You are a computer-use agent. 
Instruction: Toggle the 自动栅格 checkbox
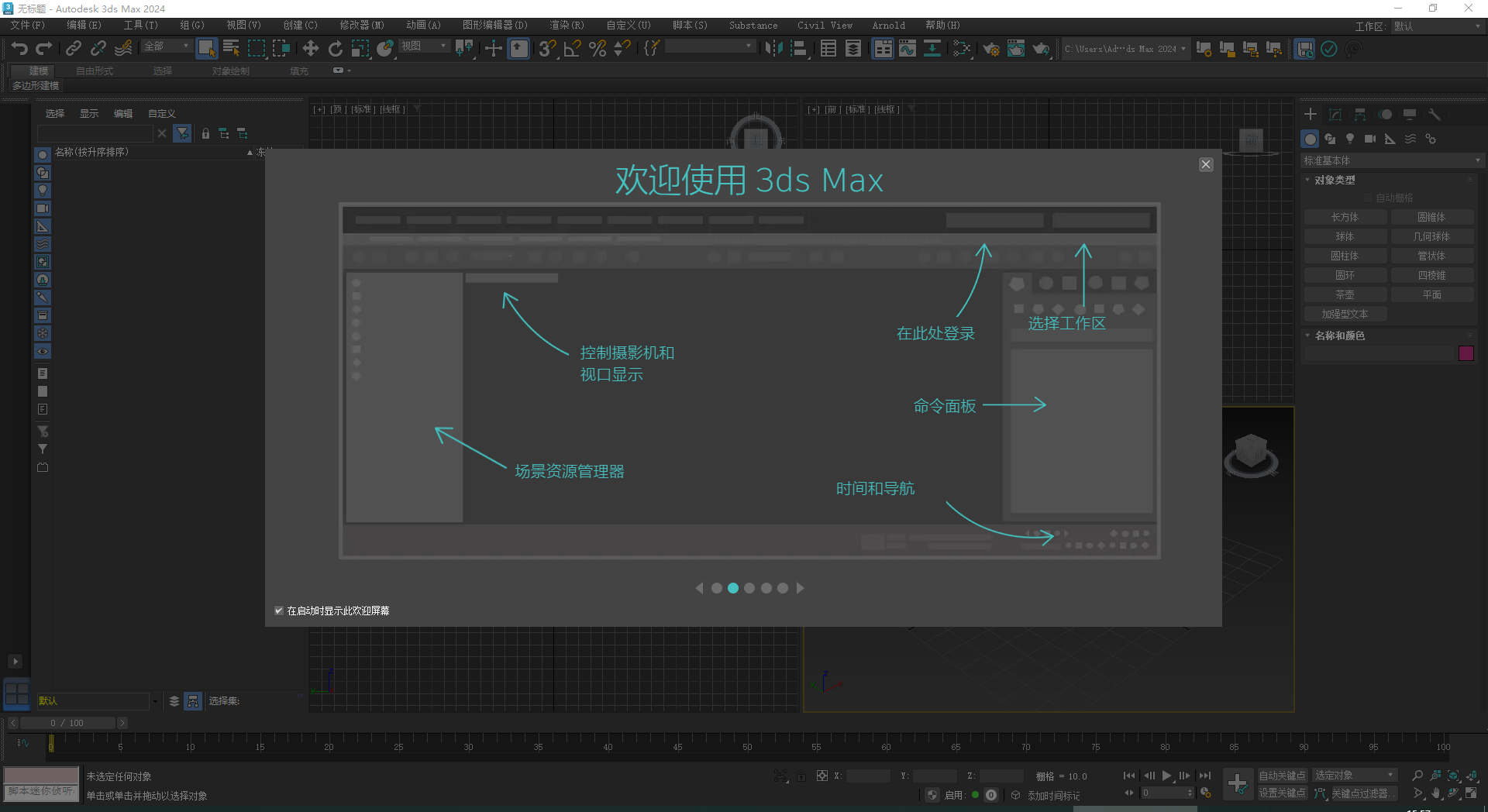1369,198
